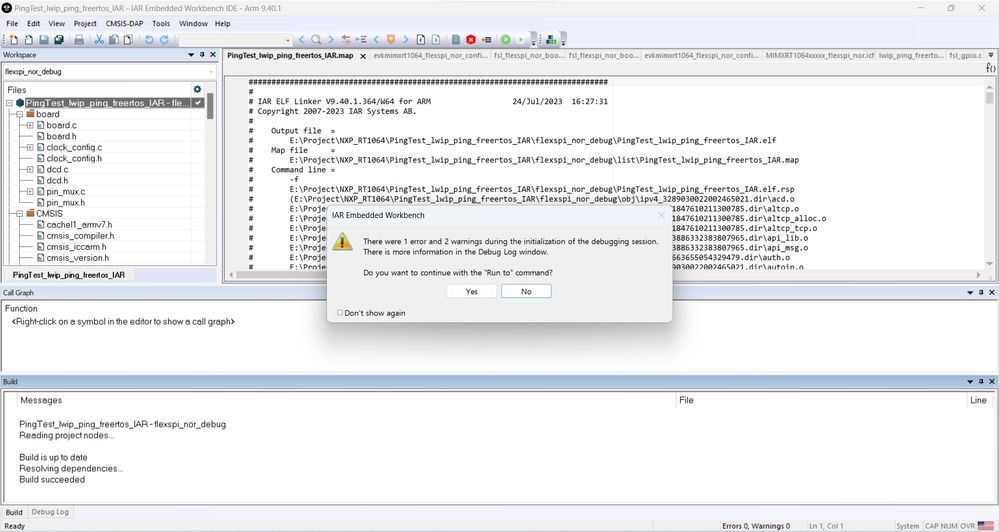Tick the Don't show again checkbox

click(x=340, y=313)
